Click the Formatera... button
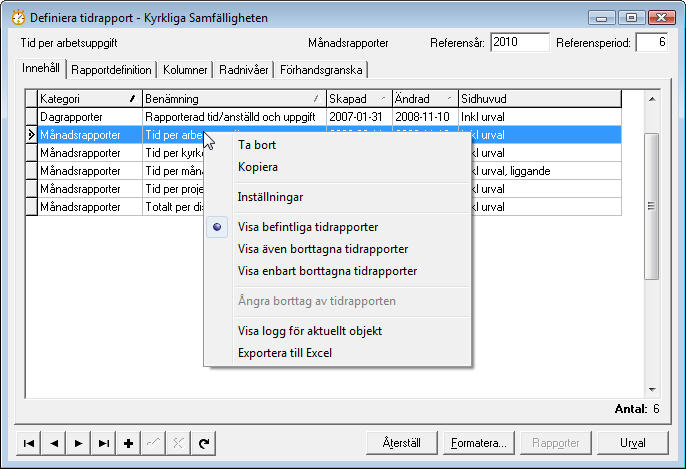Screen dimensions: 686x469 (x=479, y=443)
